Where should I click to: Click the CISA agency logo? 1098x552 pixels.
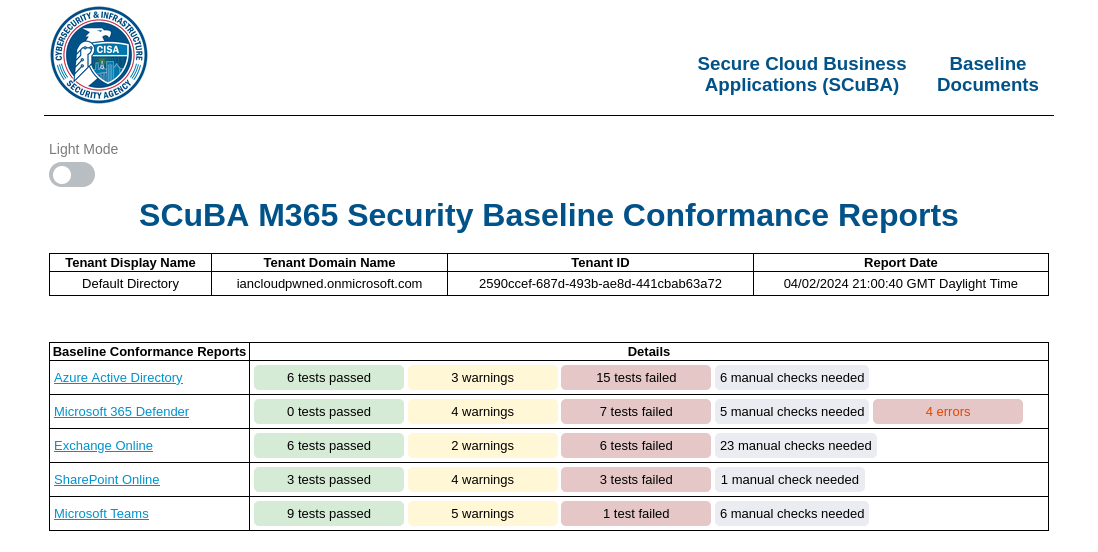99,55
